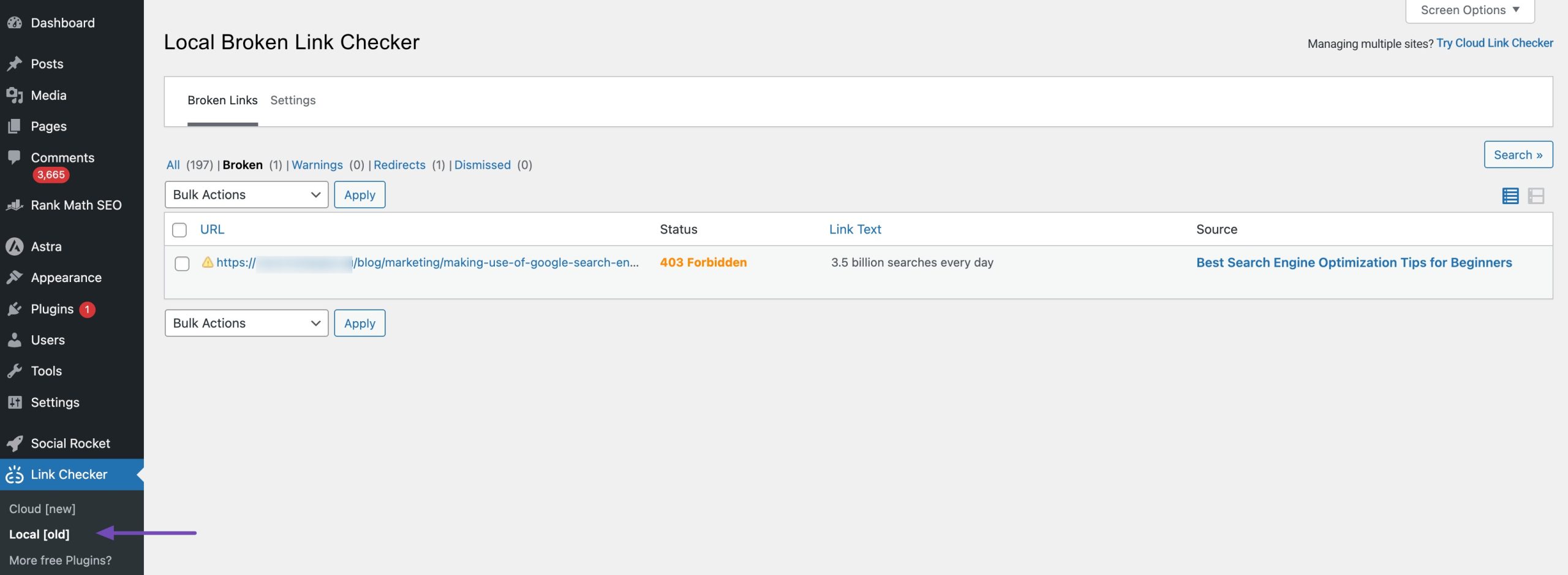
Task: Sort table by Link Text column header
Action: [855, 229]
